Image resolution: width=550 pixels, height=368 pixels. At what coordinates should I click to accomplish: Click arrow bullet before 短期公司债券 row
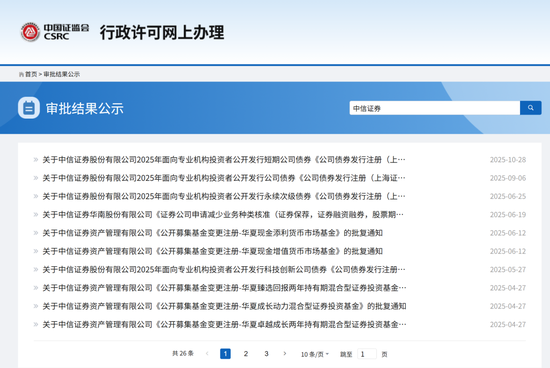[x=36, y=160]
